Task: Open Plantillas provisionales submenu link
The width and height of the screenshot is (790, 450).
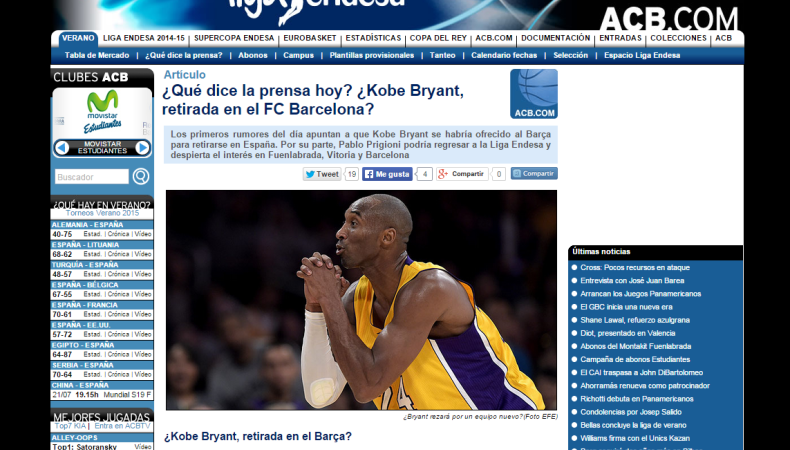Action: (x=372, y=55)
